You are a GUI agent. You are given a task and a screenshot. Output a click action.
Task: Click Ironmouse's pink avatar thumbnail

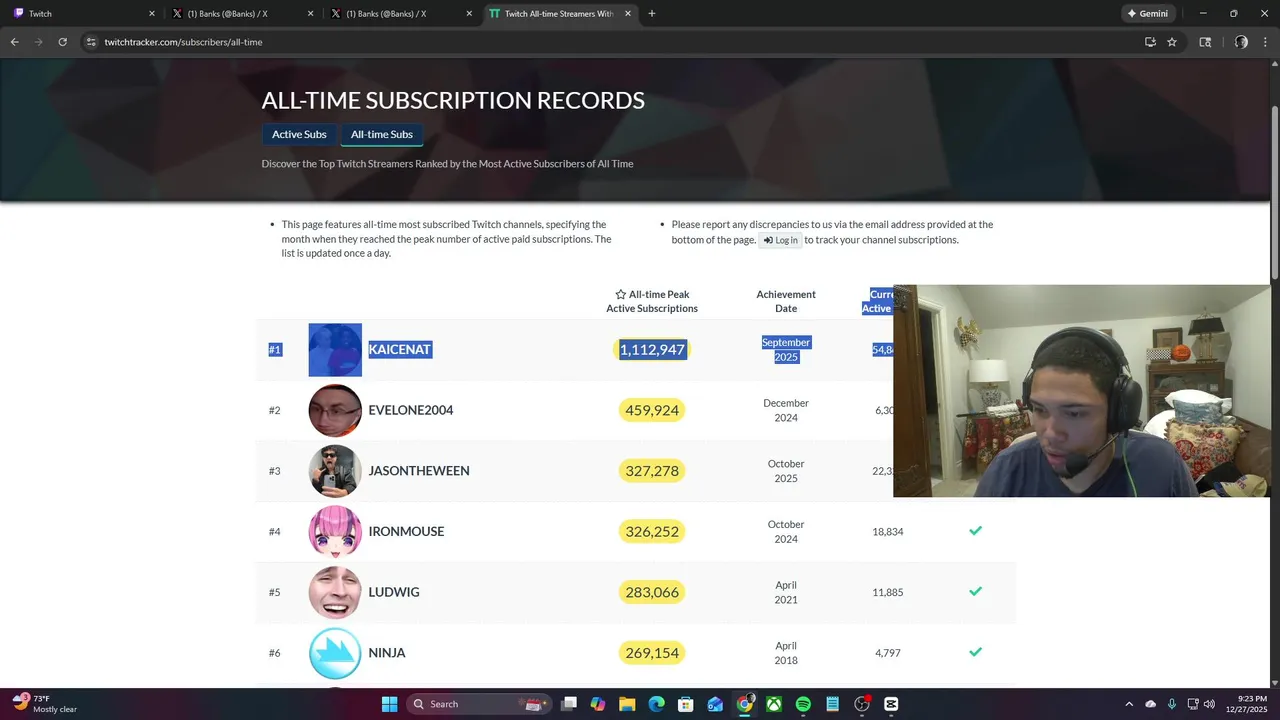coord(335,531)
